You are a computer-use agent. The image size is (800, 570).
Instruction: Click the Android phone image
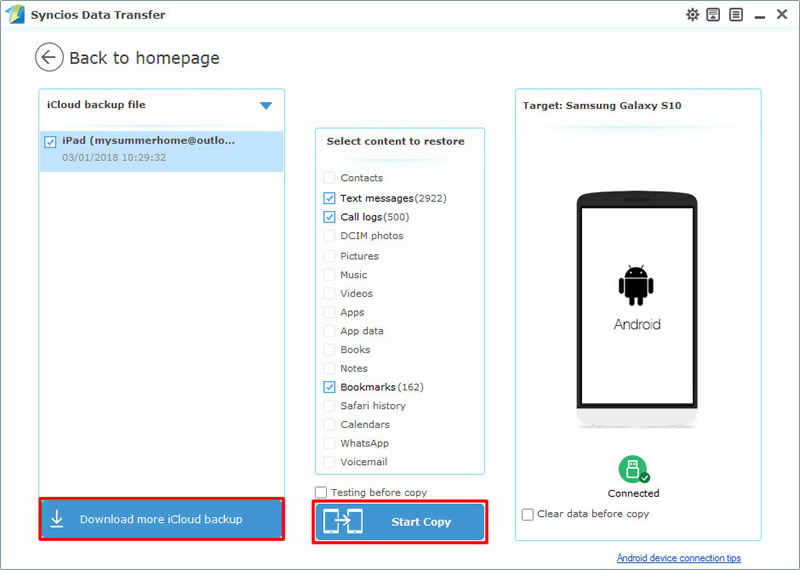coord(637,309)
